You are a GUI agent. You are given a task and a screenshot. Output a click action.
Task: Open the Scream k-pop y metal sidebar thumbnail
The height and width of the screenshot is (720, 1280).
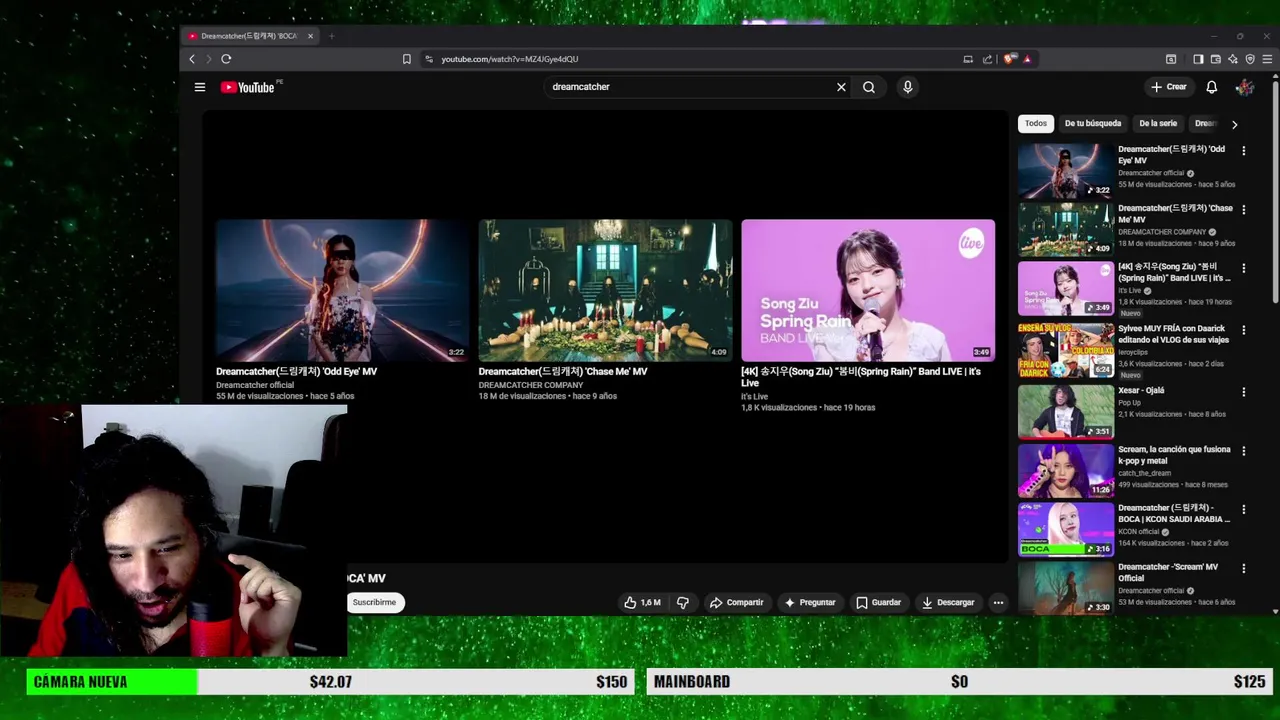[1066, 470]
